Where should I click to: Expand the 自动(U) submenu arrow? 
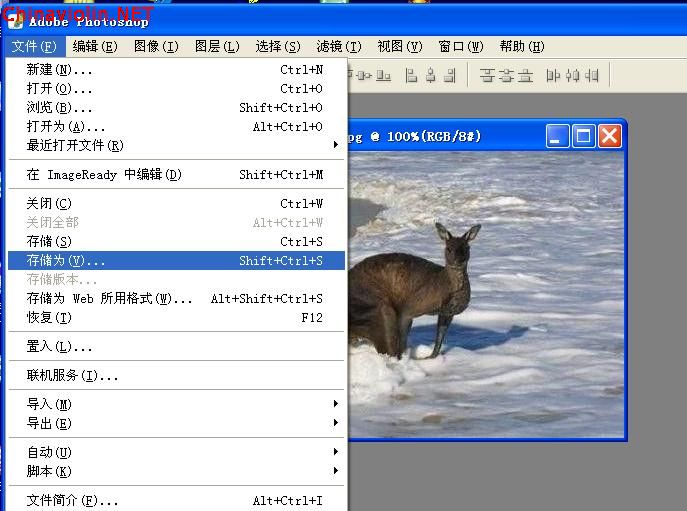[x=336, y=452]
